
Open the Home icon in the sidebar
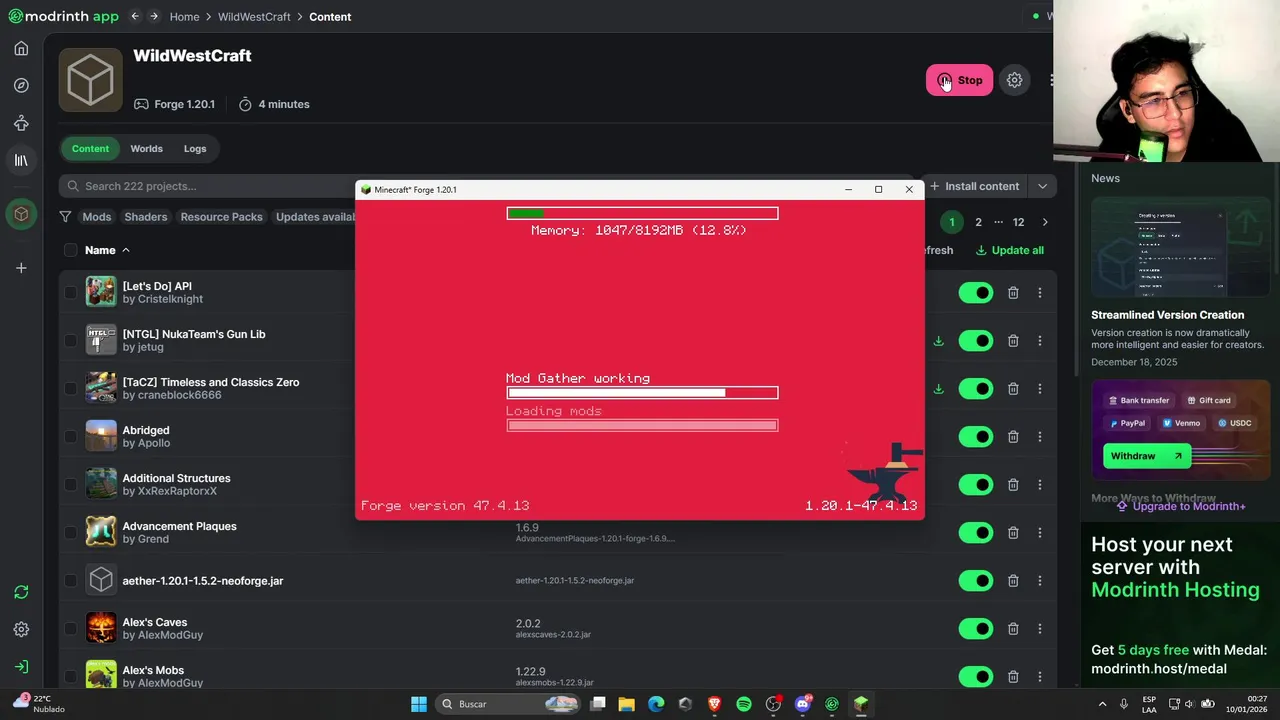pyautogui.click(x=21, y=48)
